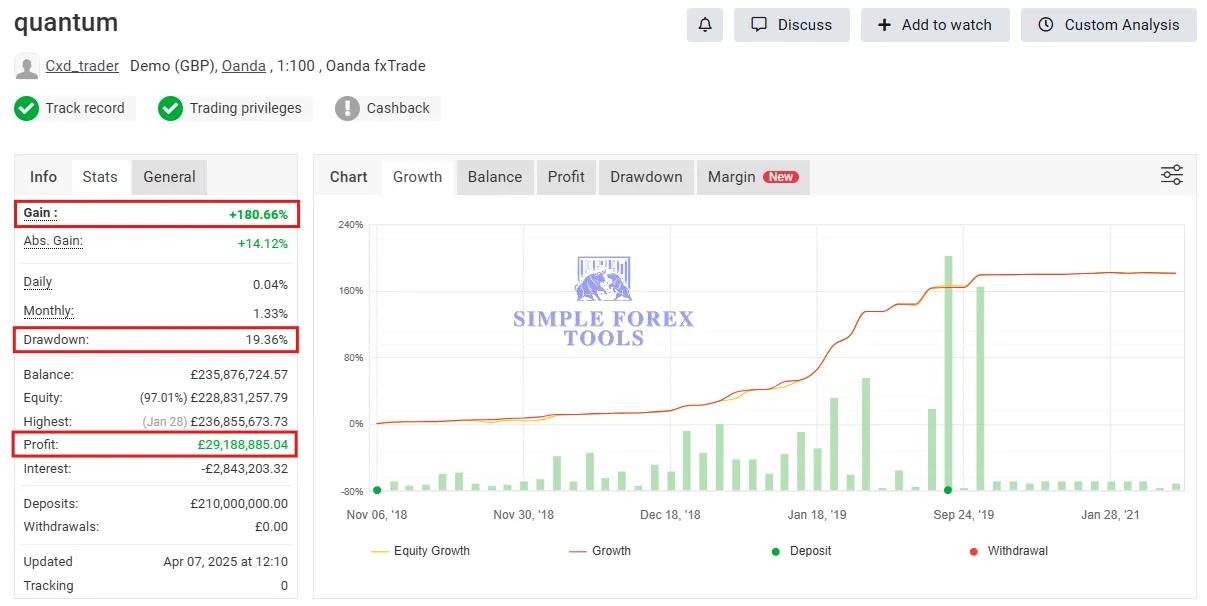This screenshot has width=1207, height=606.
Task: Switch to the Stats tab
Action: tap(100, 177)
